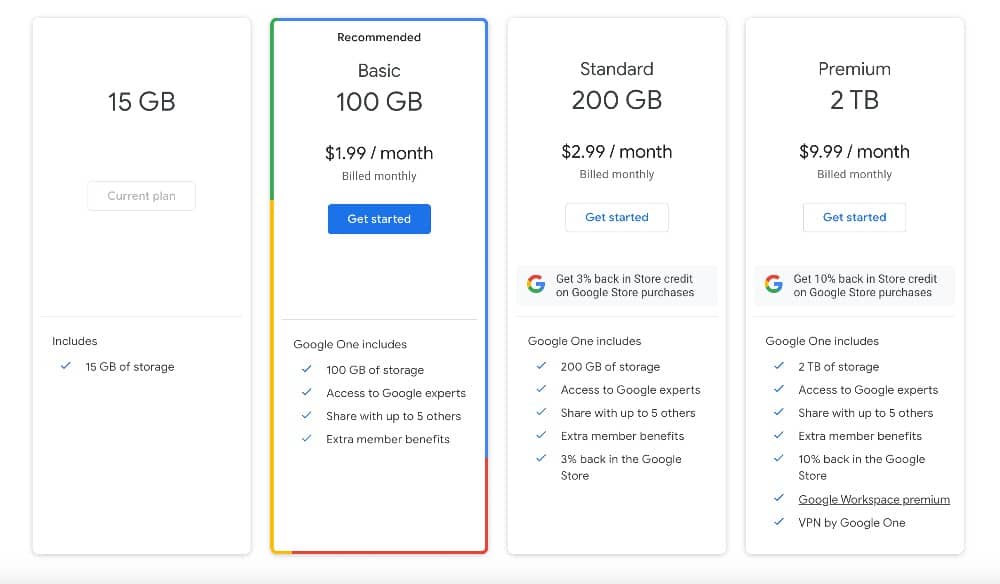The image size is (1000, 584).
Task: Click Get started for the Standard plan
Action: 617,217
